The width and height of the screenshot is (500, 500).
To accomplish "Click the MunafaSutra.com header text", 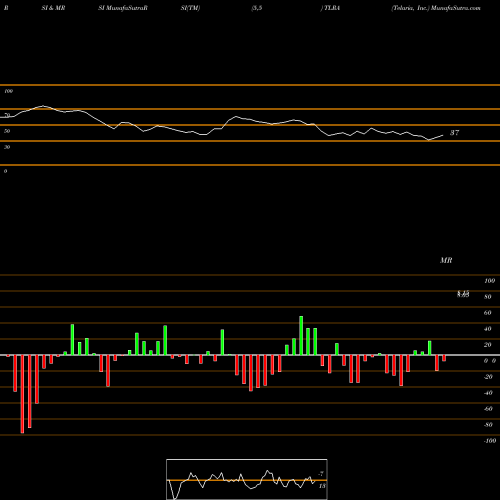I will coord(456,8).
